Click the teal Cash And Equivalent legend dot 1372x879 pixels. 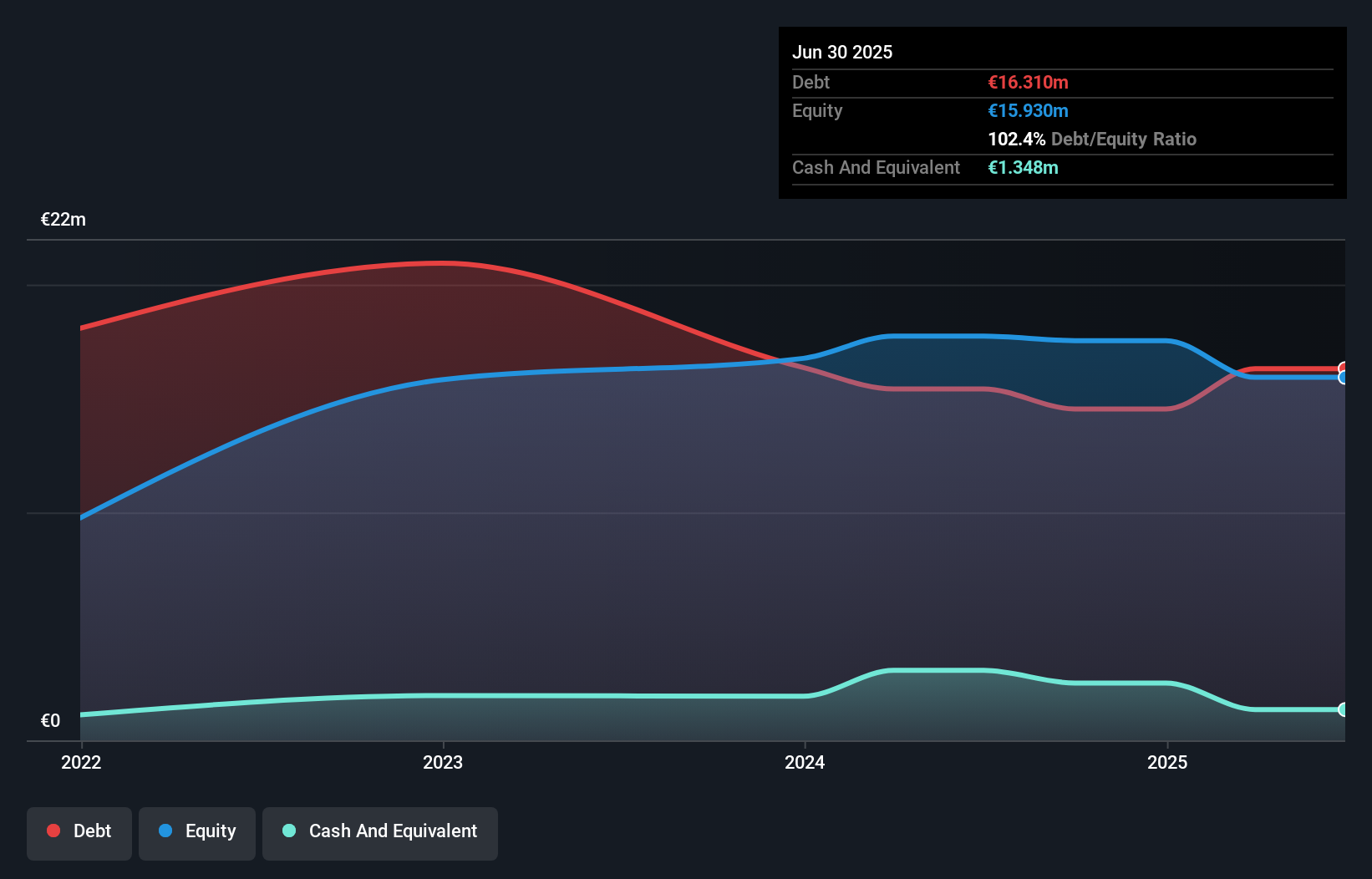point(288,831)
